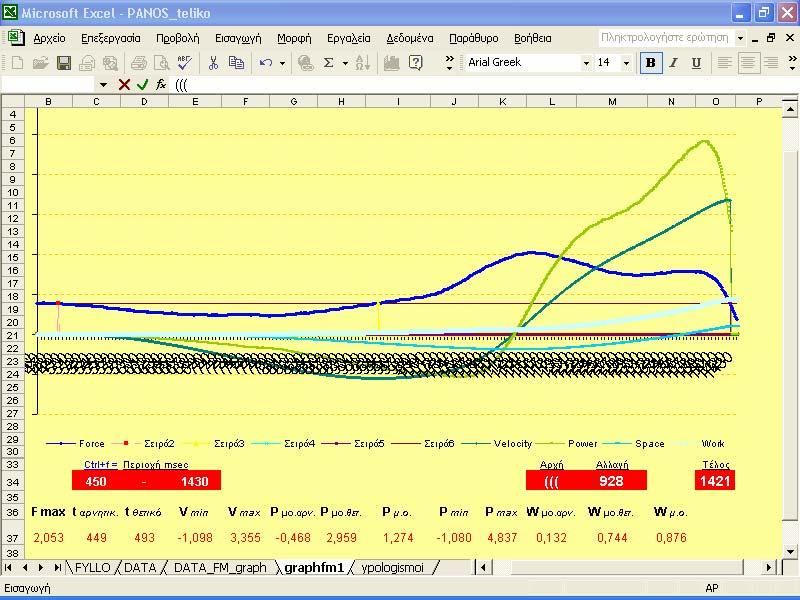Image resolution: width=800 pixels, height=600 pixels.
Task: Expand the AutoSum functions dropdown arrow
Action: (345, 63)
